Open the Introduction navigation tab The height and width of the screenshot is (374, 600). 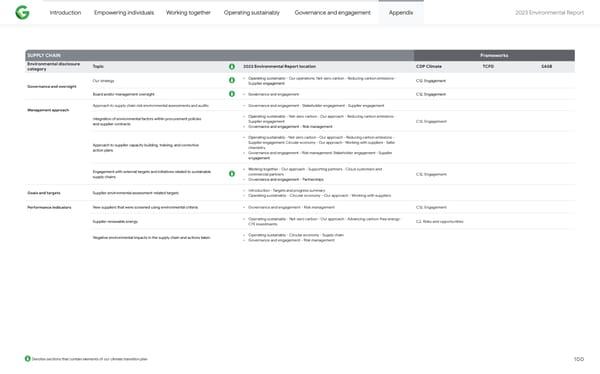click(65, 13)
